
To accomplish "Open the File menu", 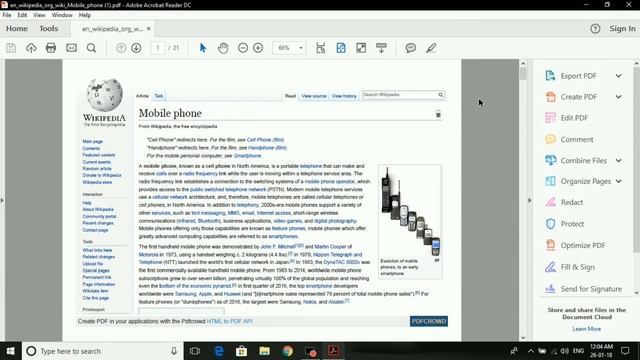I will pos(7,15).
